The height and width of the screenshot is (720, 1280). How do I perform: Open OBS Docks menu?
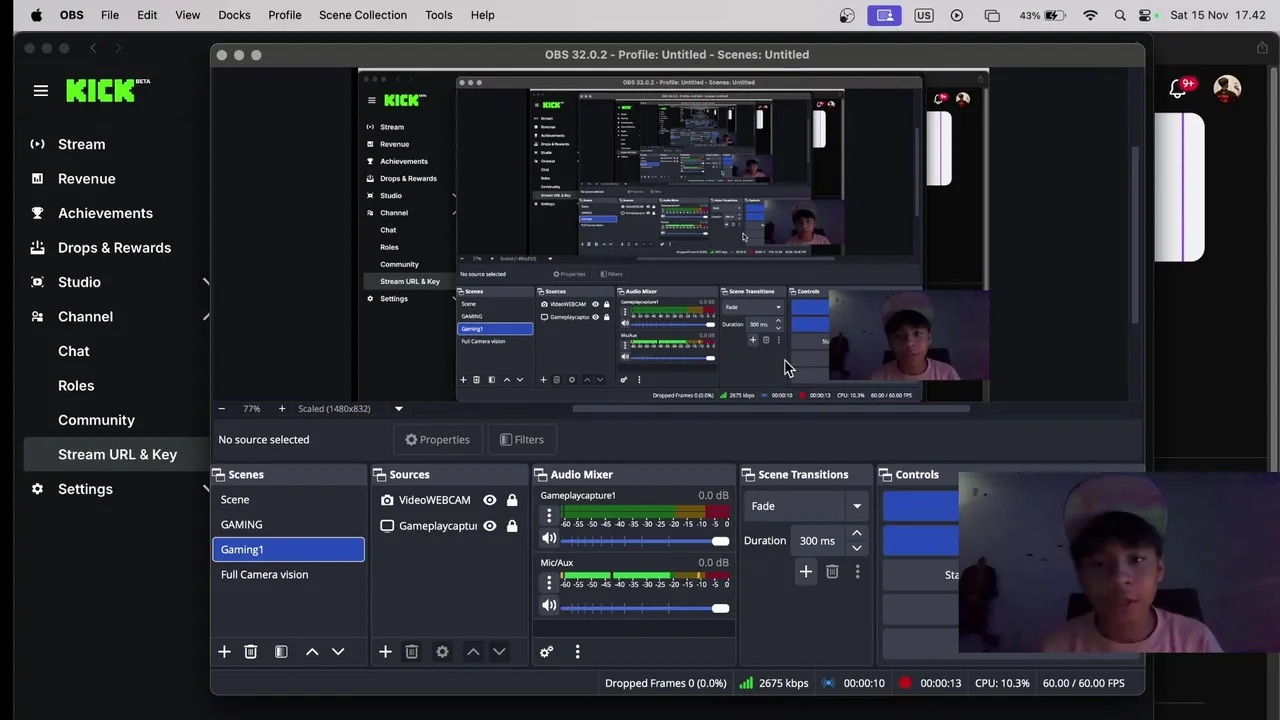click(234, 15)
